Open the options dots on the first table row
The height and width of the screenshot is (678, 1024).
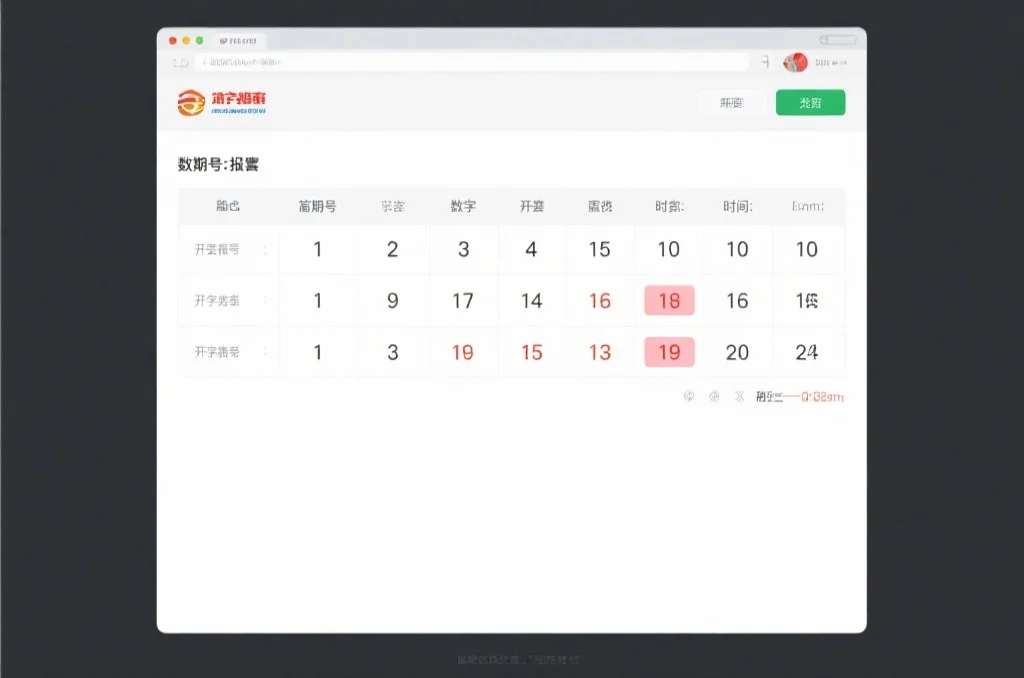(265, 250)
